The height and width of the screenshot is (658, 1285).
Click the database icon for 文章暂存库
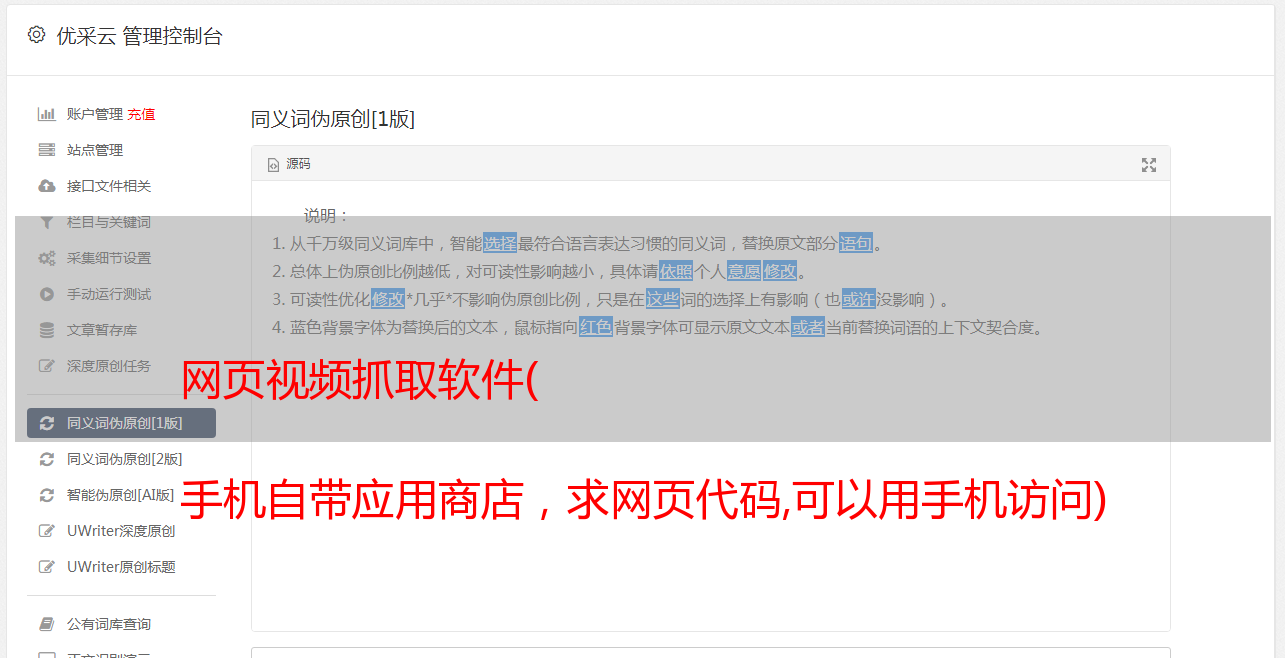click(x=46, y=330)
